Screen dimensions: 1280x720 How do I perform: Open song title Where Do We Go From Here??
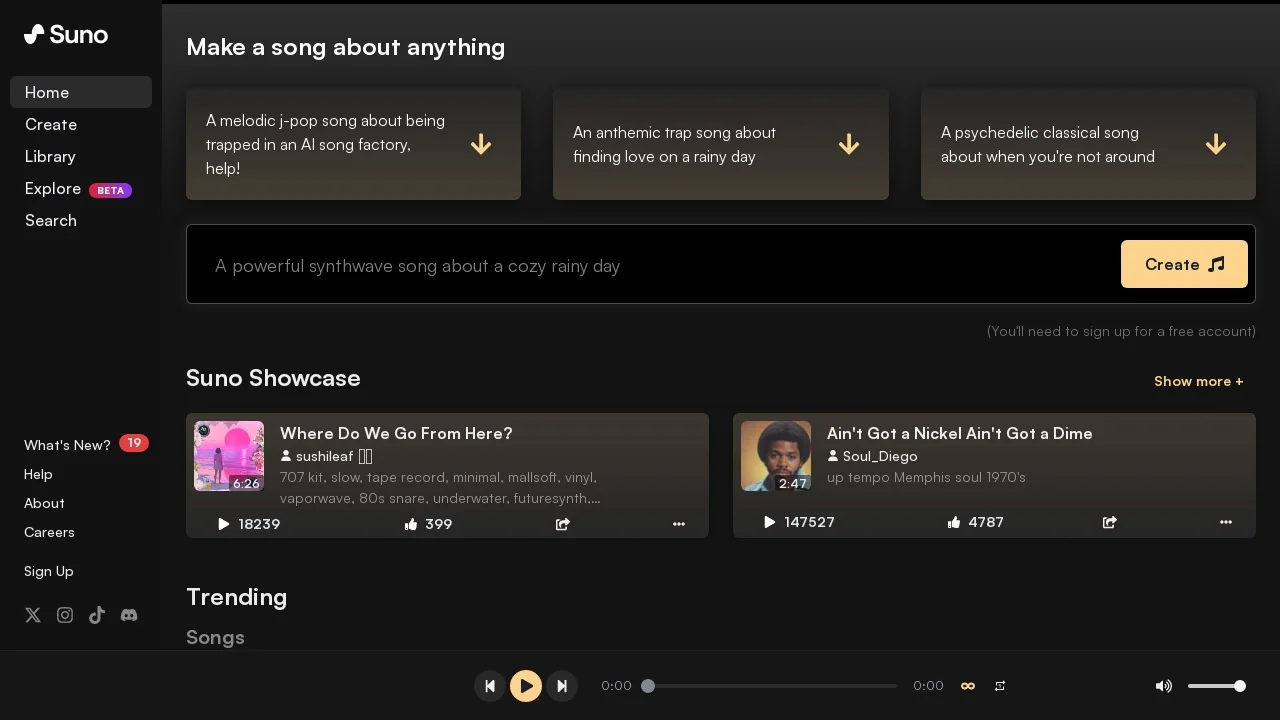pyautogui.click(x=396, y=433)
